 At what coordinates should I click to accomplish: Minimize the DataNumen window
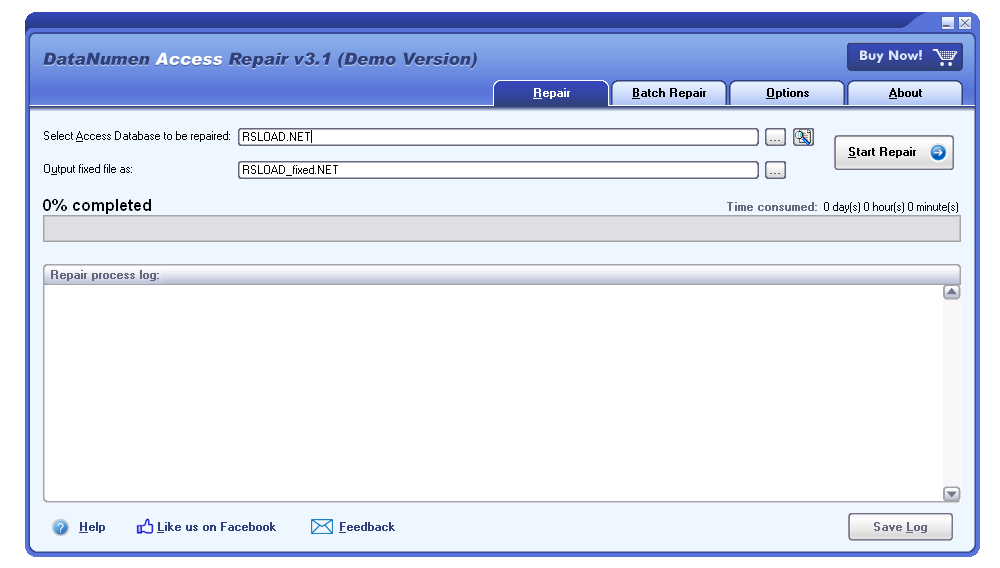[x=948, y=24]
